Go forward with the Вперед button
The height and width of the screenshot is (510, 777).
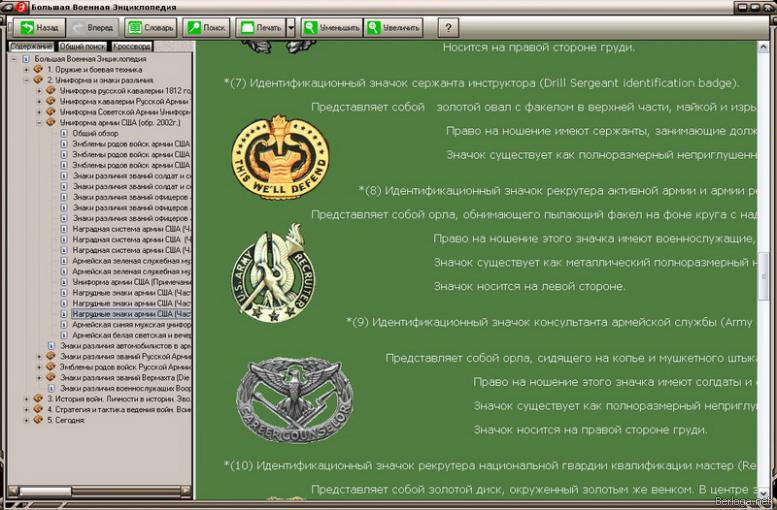pos(93,28)
